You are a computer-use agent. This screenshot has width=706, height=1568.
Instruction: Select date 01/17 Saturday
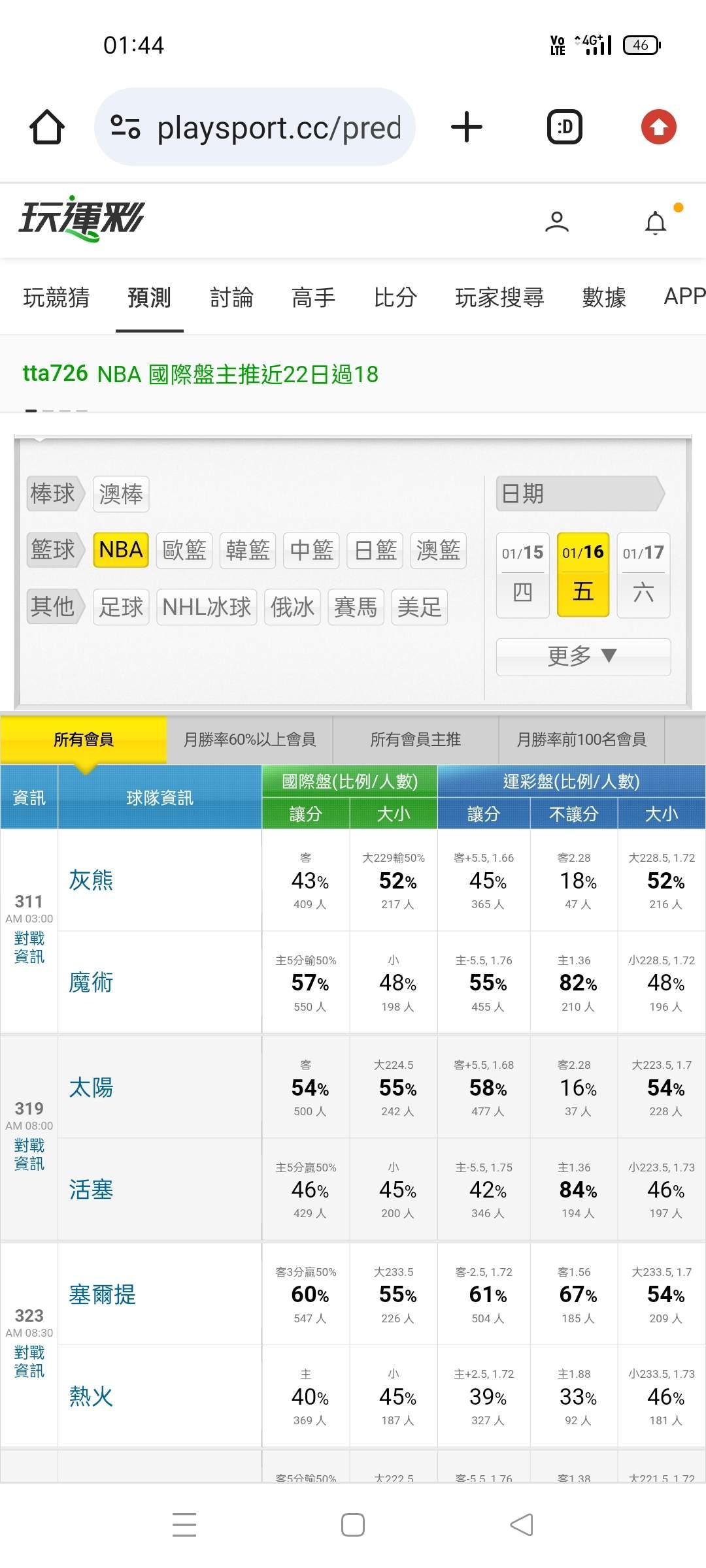point(643,574)
